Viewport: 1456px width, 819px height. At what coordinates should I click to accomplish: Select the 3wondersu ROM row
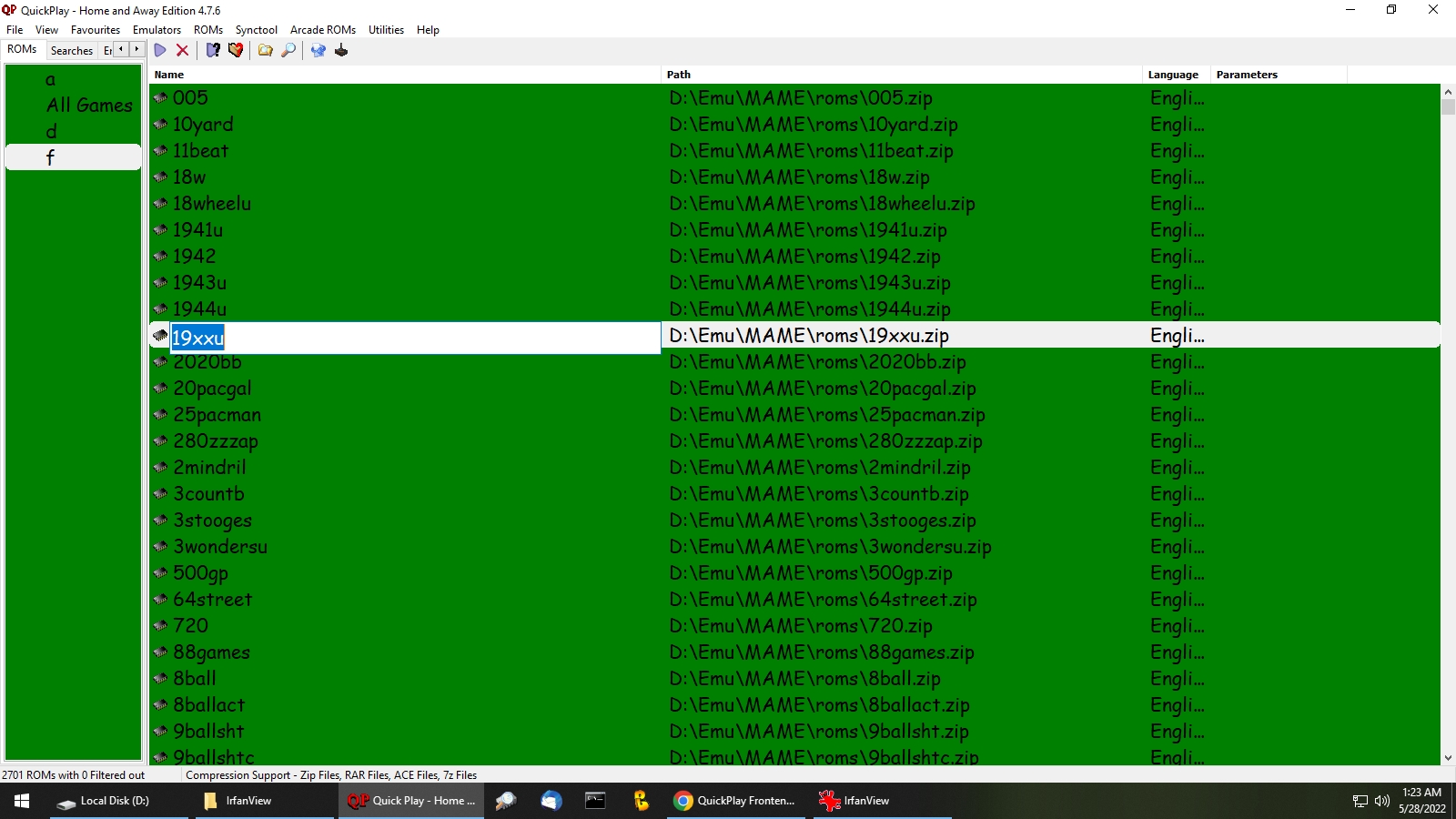click(x=794, y=546)
